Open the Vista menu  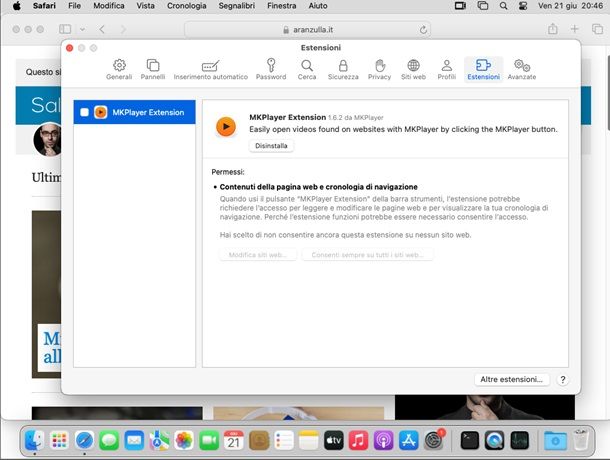coord(145,6)
